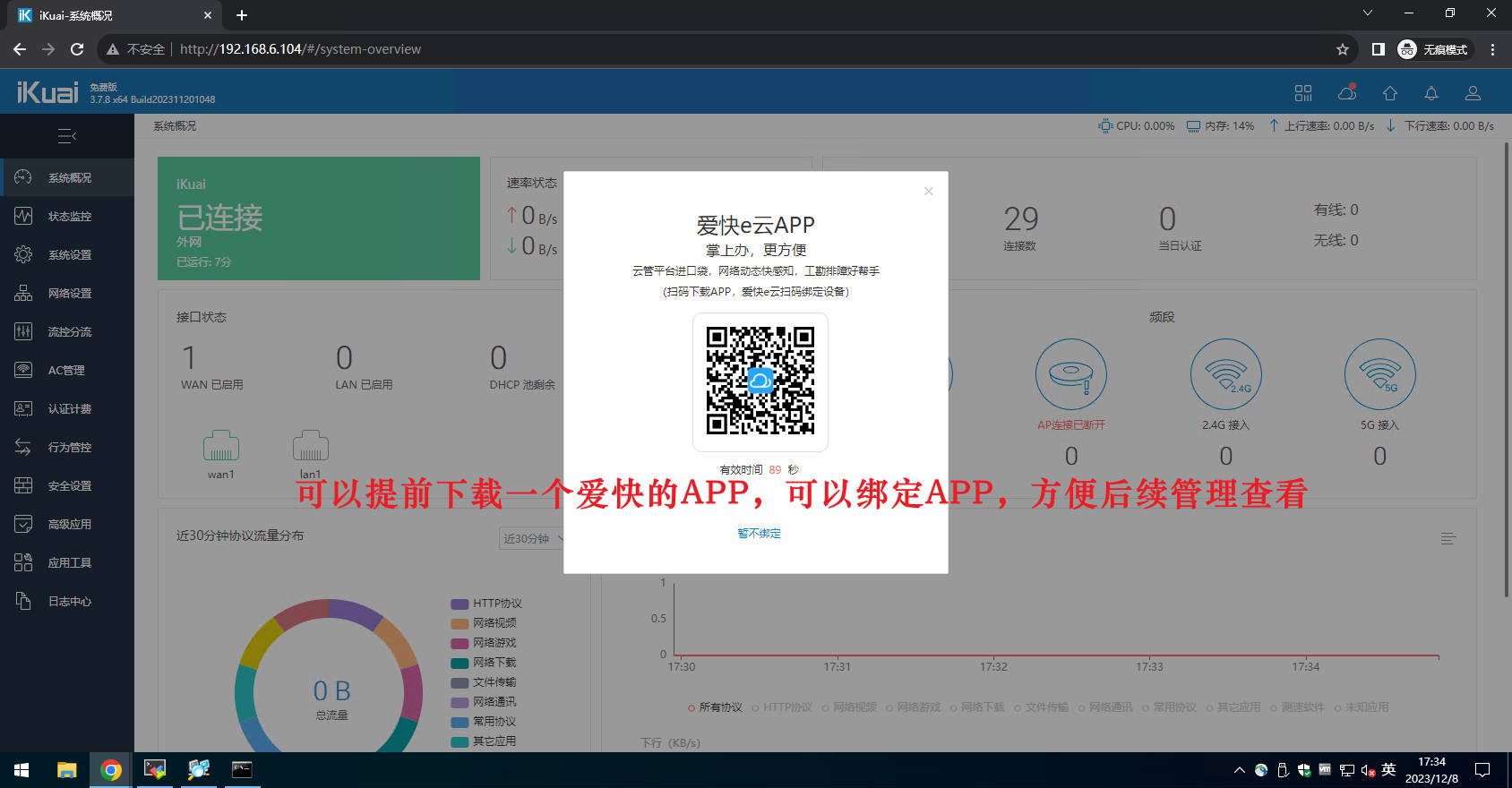Open the 近30分钟 time range dropdown
Screen dimensions: 1512x788
[532, 538]
